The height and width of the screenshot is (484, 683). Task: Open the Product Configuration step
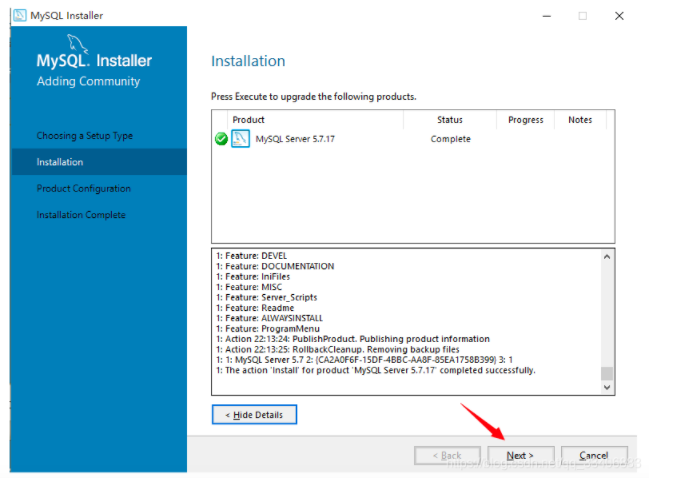(x=84, y=188)
